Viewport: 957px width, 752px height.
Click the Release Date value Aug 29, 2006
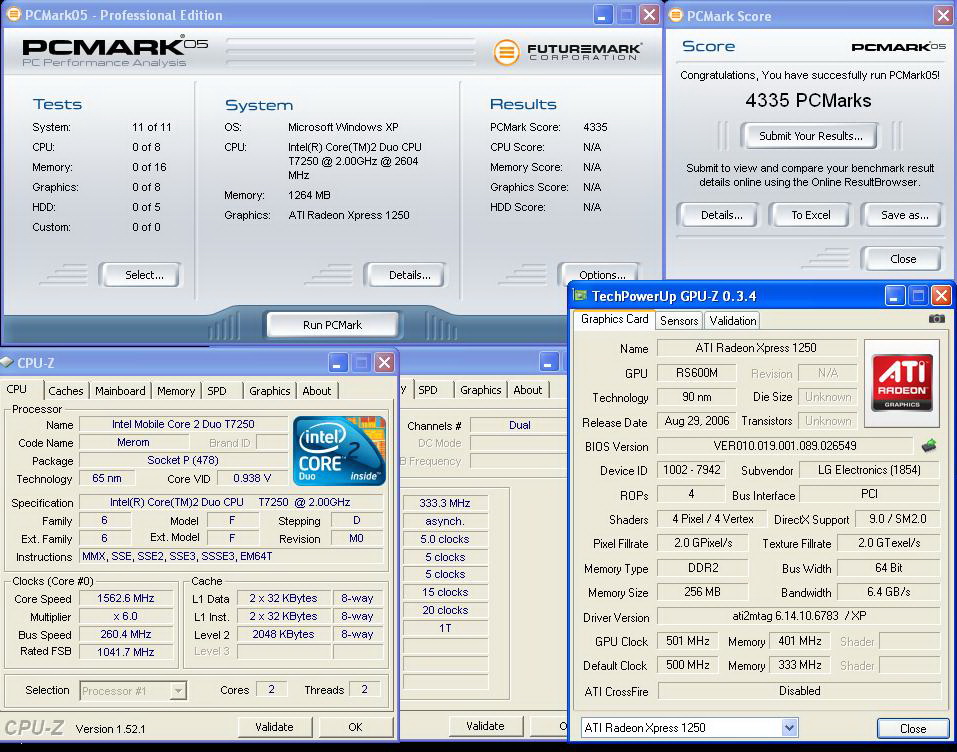pyautogui.click(x=696, y=421)
